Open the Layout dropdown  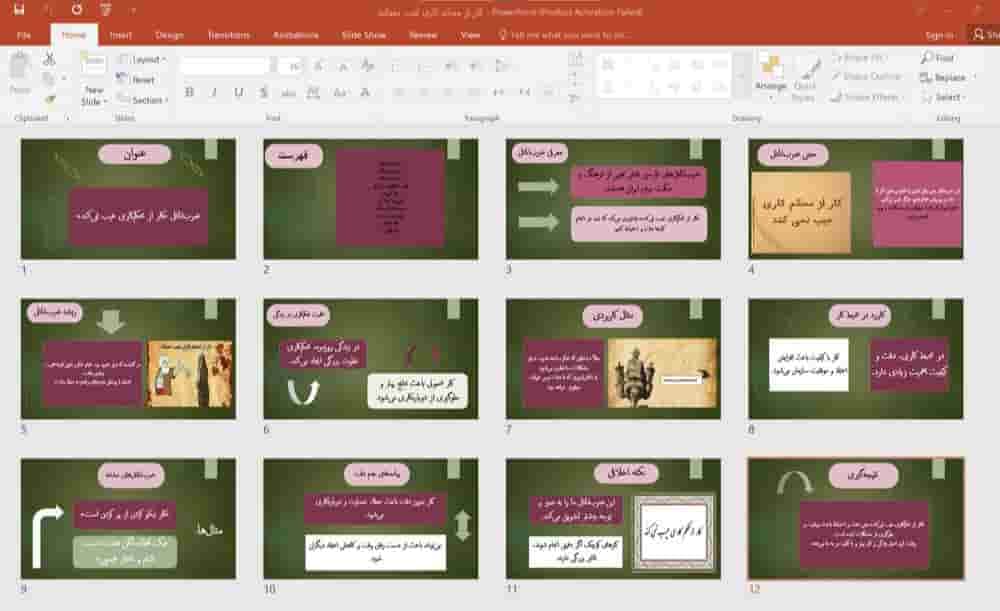(142, 59)
